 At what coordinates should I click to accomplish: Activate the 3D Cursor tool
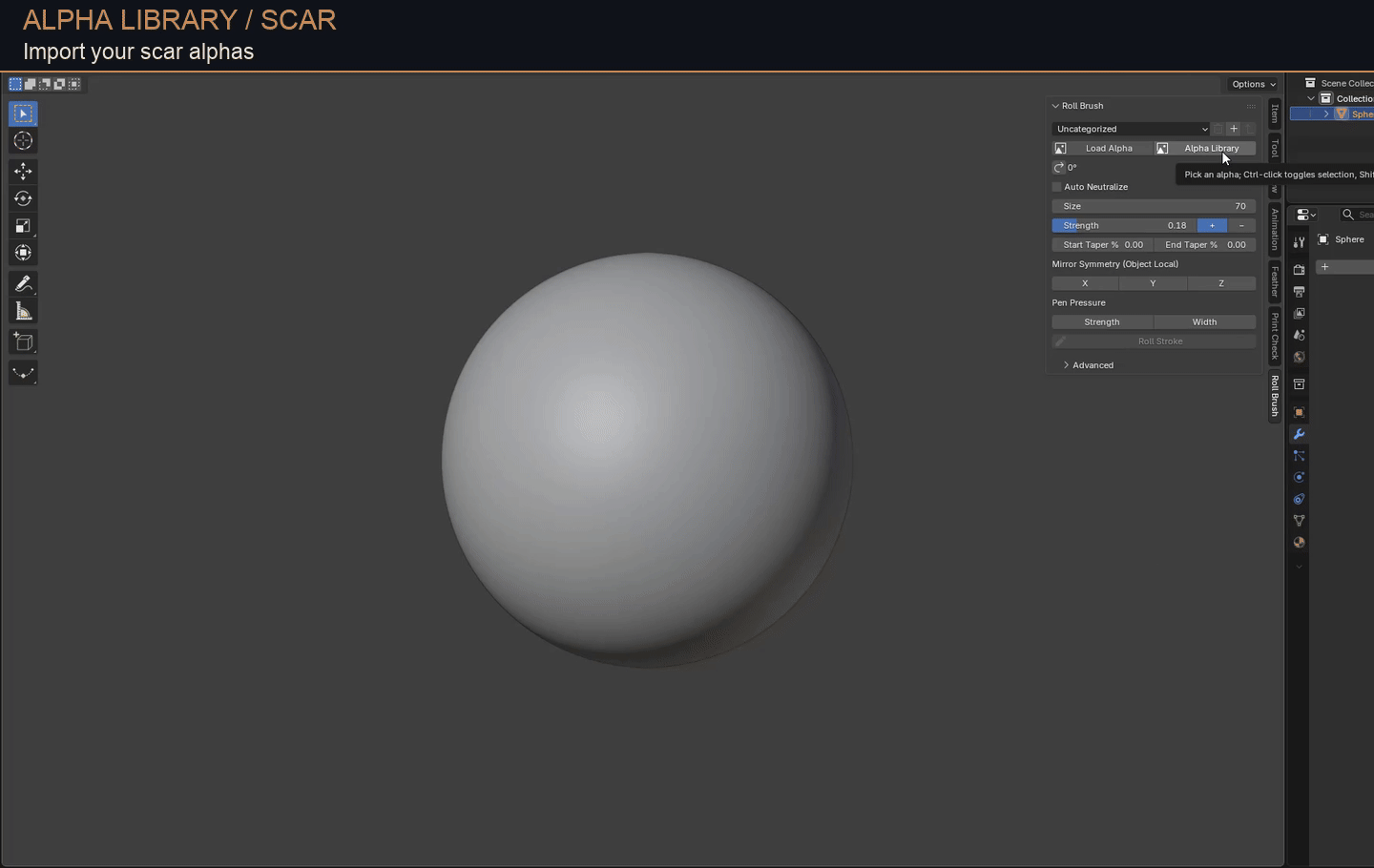(23, 141)
